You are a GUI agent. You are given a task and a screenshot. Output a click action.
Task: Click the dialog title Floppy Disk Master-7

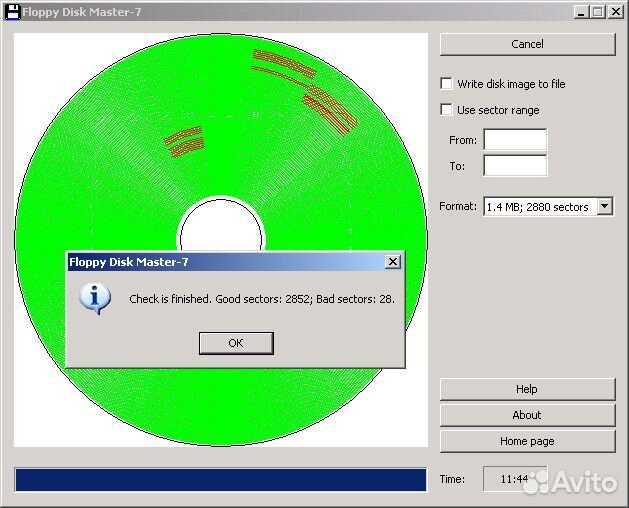pyautogui.click(x=128, y=262)
